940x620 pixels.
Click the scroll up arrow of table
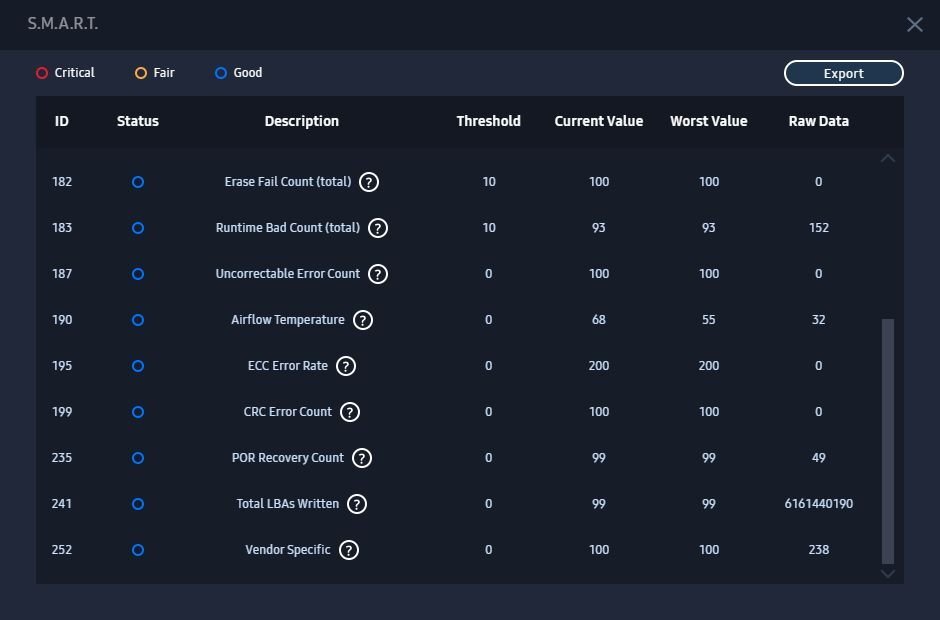point(888,158)
